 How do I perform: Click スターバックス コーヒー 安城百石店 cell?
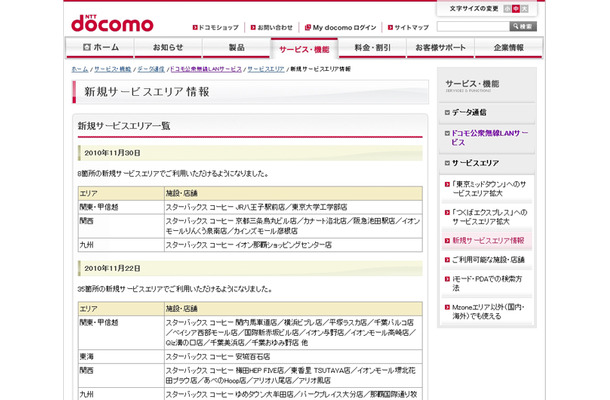coord(293,356)
